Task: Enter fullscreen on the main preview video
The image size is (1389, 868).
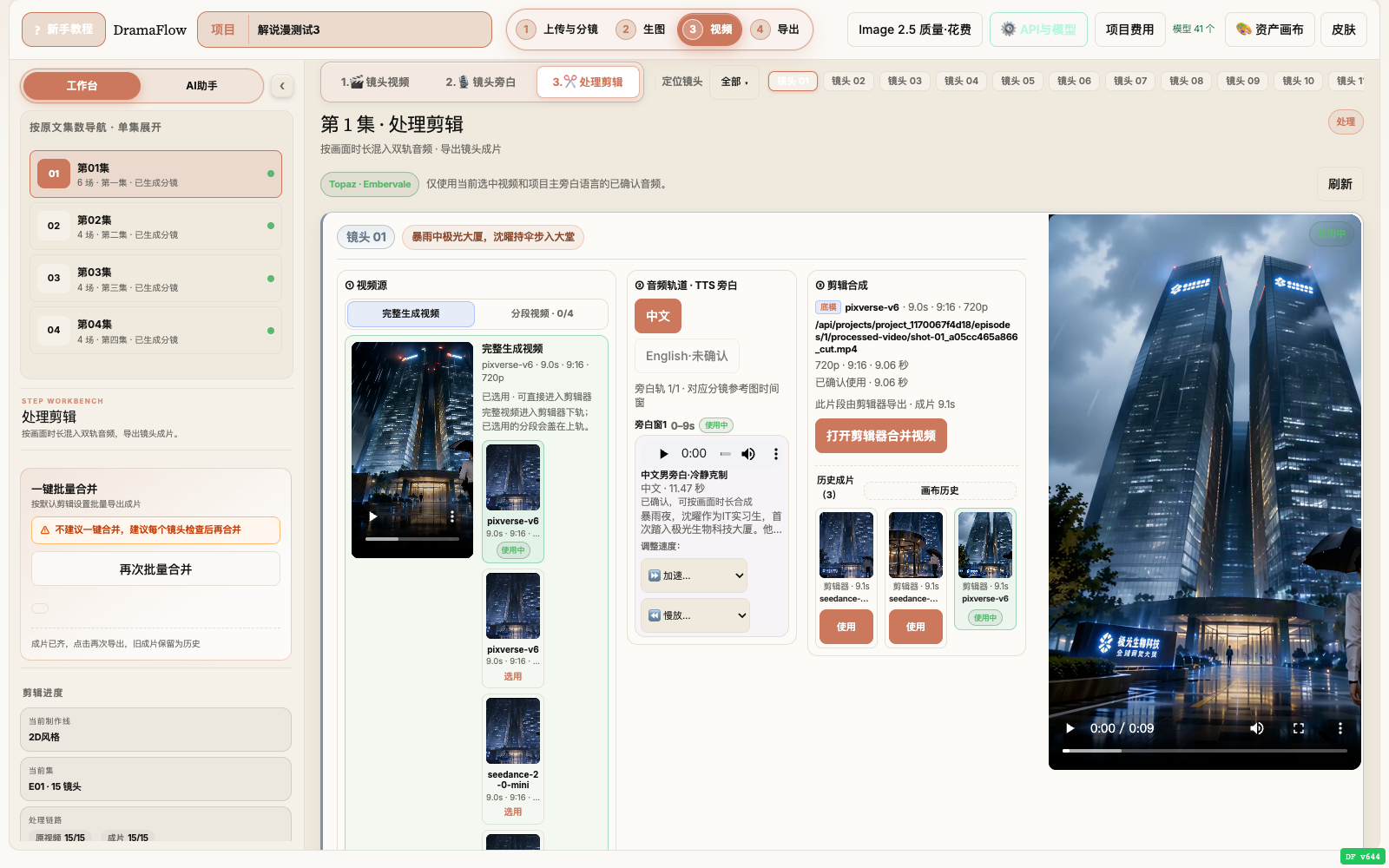Action: point(1299,728)
